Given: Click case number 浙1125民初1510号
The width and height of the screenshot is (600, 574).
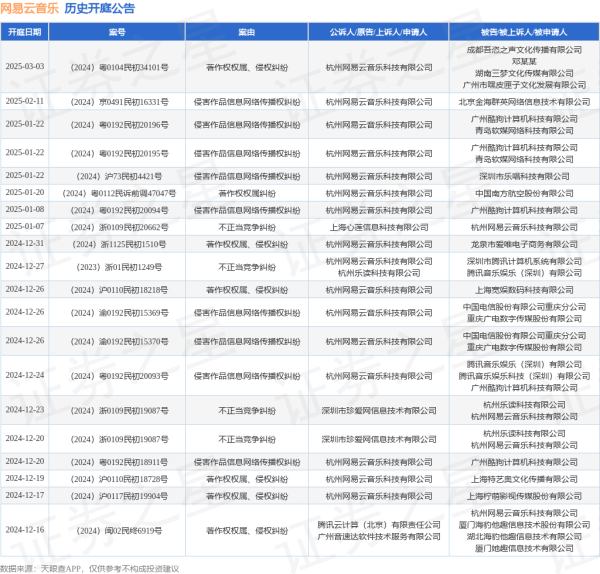Looking at the screenshot, I should (x=119, y=244).
